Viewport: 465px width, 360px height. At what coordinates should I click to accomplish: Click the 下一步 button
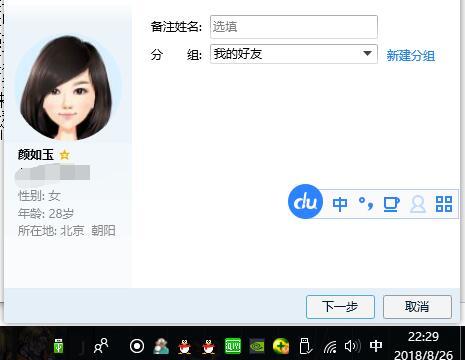point(340,306)
